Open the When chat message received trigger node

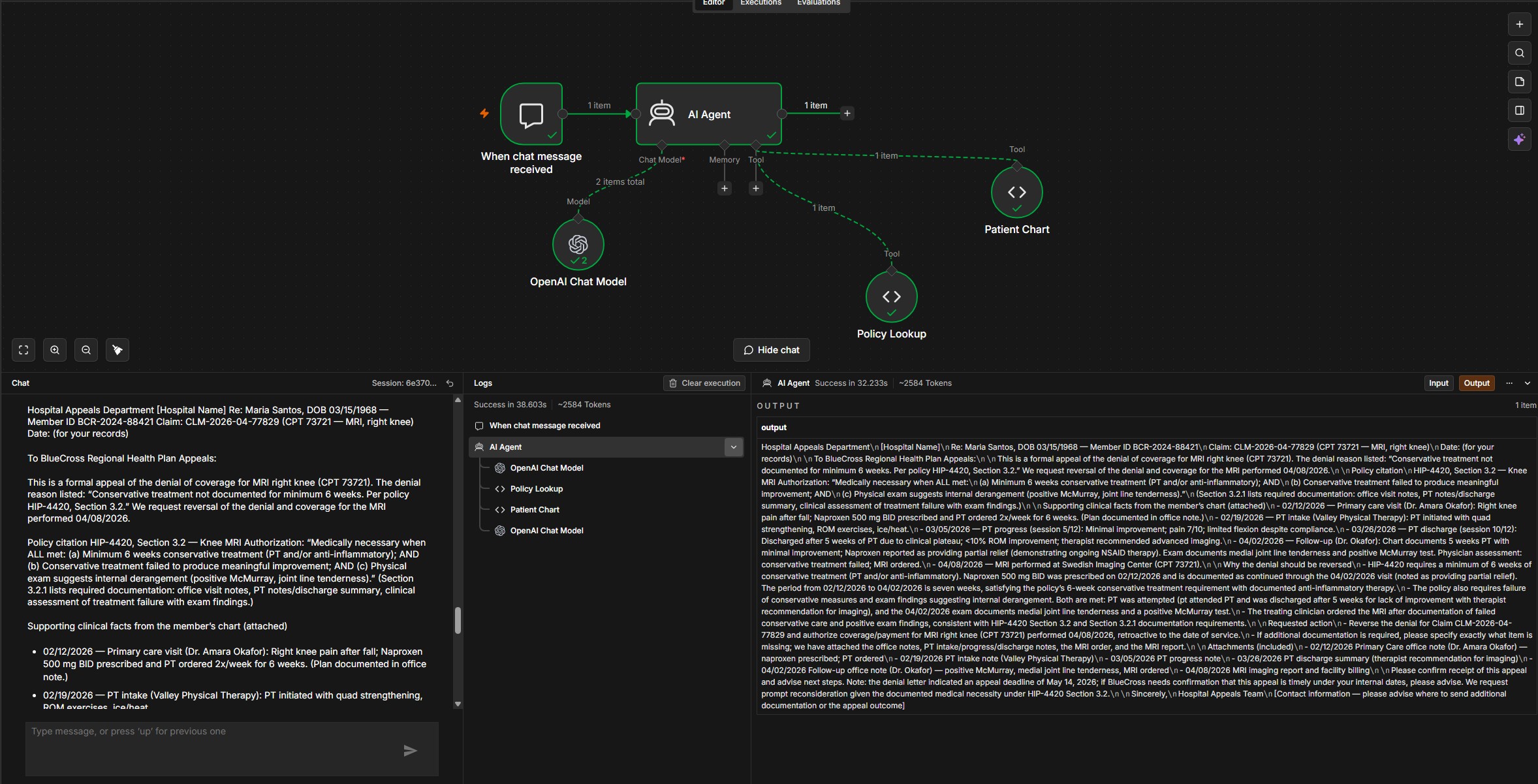tap(531, 114)
